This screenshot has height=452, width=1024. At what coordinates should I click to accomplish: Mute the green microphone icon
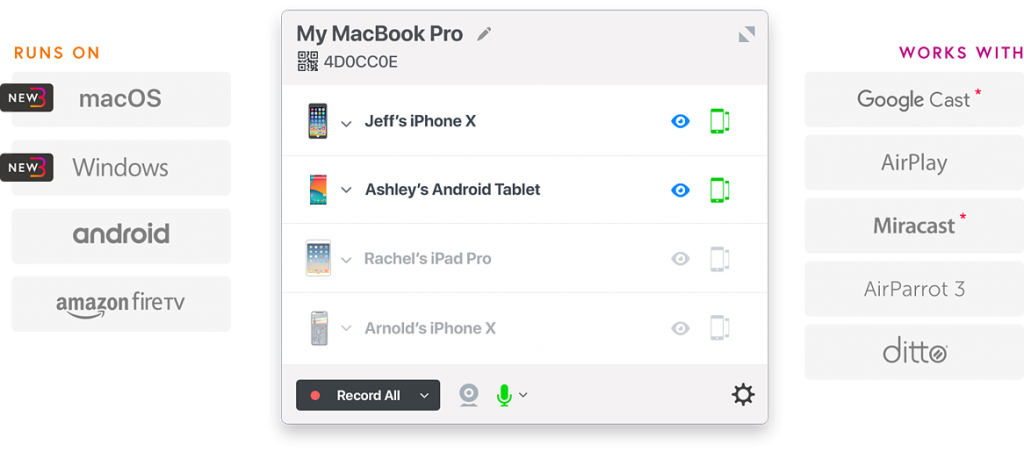tap(504, 395)
